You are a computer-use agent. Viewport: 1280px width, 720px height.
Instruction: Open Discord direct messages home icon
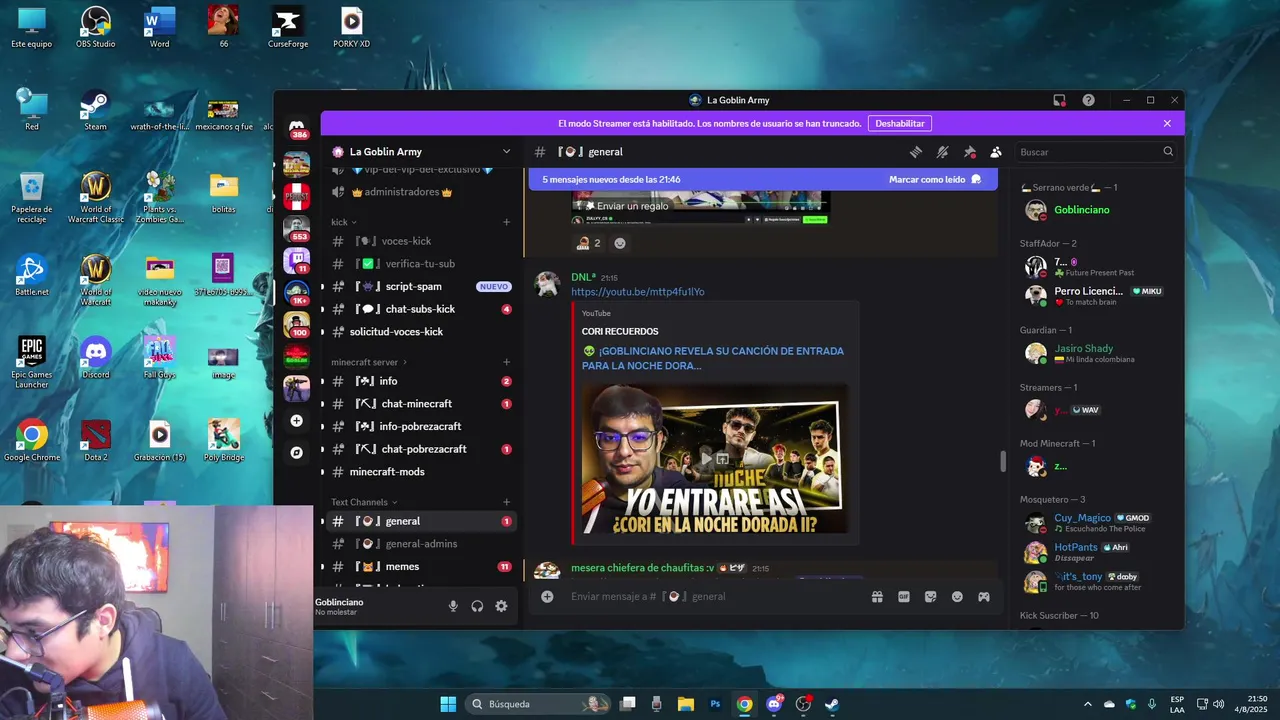click(296, 127)
